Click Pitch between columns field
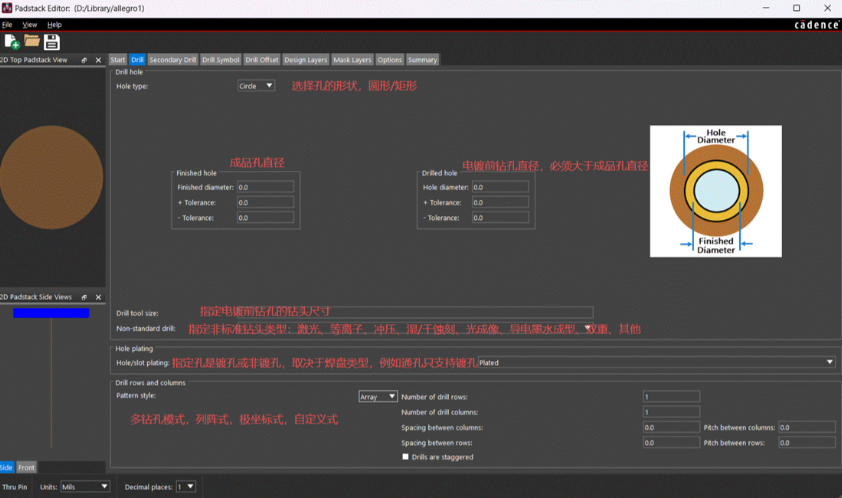The height and width of the screenshot is (498, 842). pyautogui.click(x=807, y=428)
